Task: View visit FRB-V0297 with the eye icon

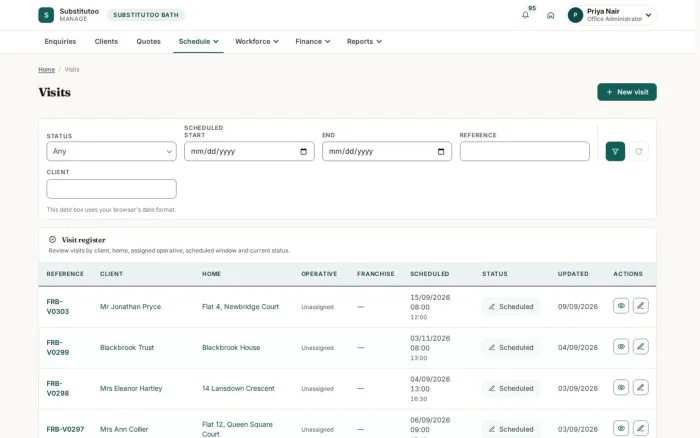Action: tap(621, 428)
